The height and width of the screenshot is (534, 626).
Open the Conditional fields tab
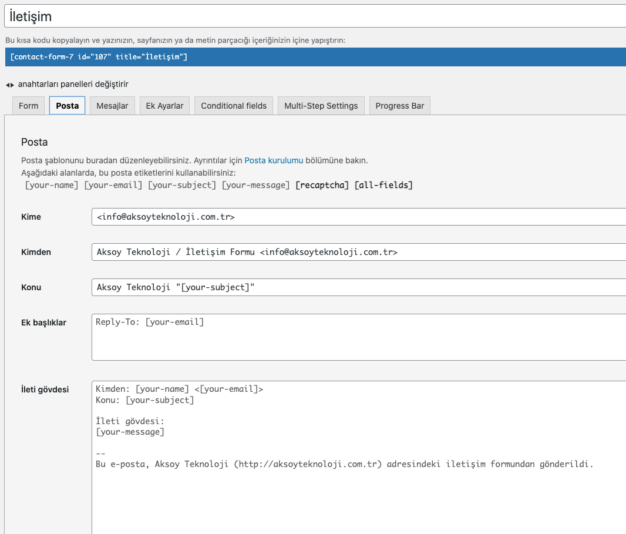click(x=234, y=106)
